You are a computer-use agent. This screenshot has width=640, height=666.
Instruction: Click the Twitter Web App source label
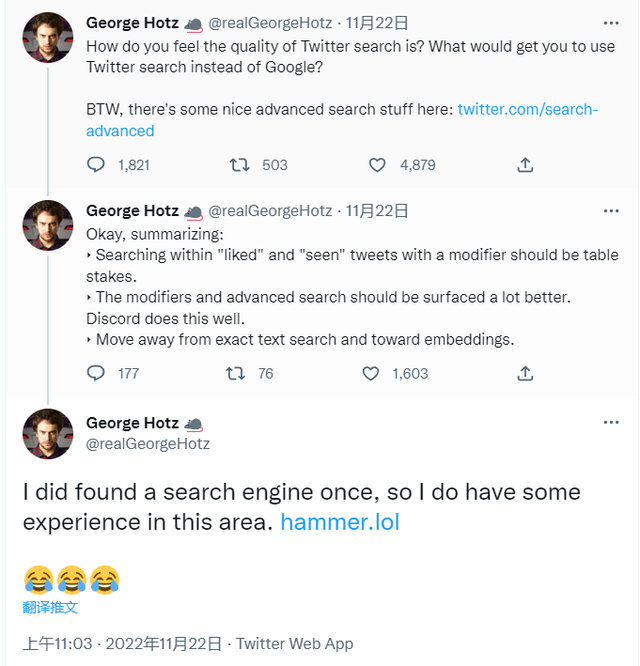pos(295,644)
